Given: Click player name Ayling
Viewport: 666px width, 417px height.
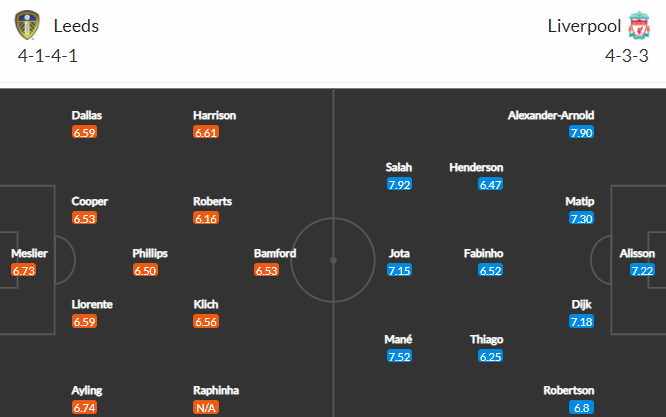Looking at the screenshot, I should click(87, 391).
